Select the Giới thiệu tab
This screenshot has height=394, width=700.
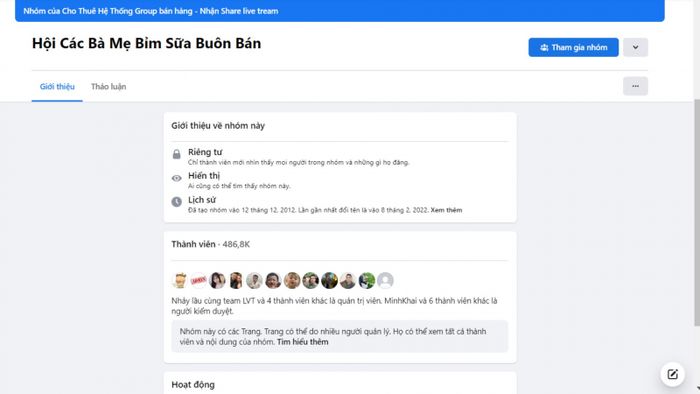coord(57,87)
